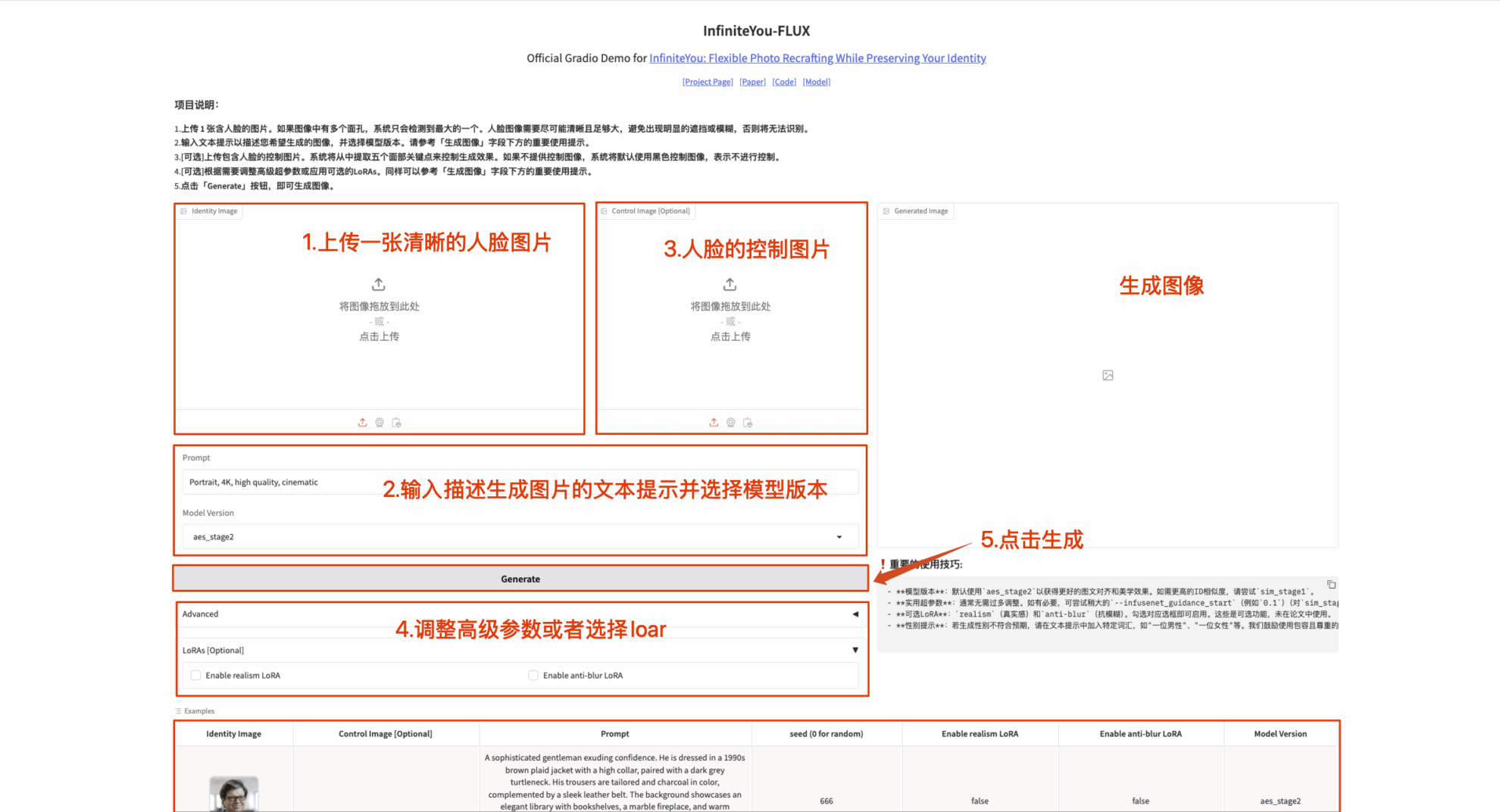Viewport: 1500px width, 812px height.
Task: Copy the usage tips code block
Action: (x=1331, y=585)
